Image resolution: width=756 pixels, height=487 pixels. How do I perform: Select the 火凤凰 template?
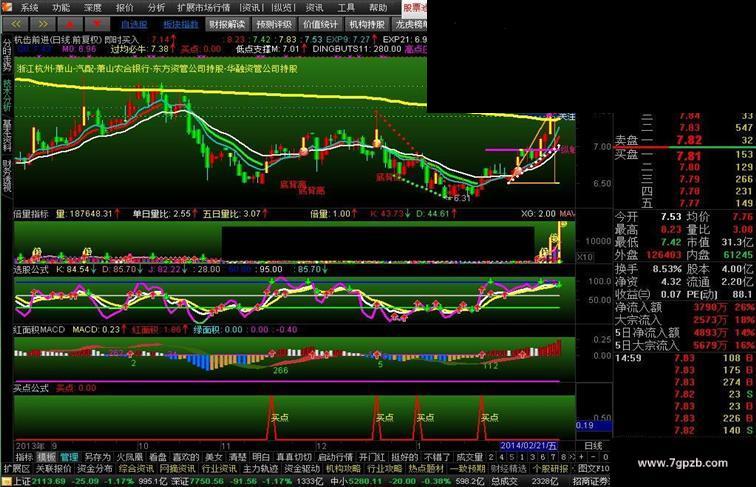130,457
